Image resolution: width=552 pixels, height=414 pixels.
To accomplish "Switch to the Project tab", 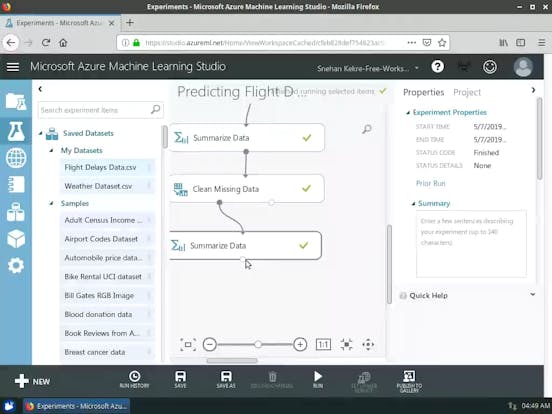I will click(467, 92).
